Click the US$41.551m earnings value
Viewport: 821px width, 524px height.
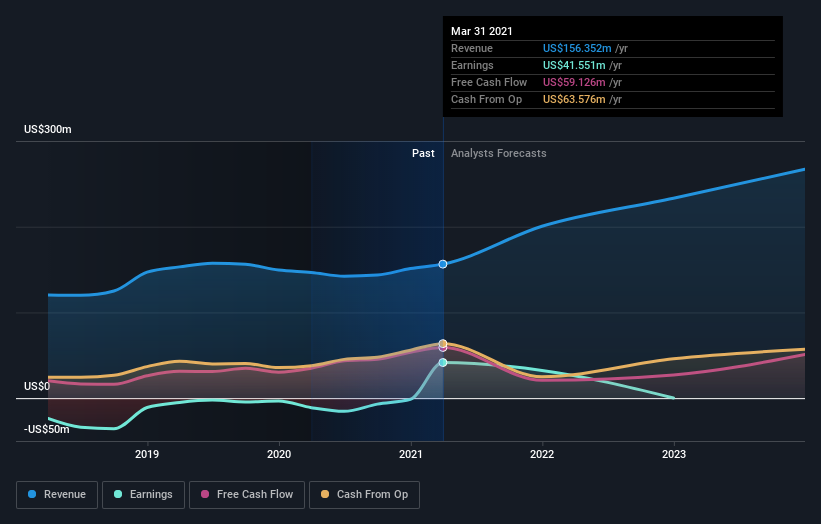tap(574, 65)
